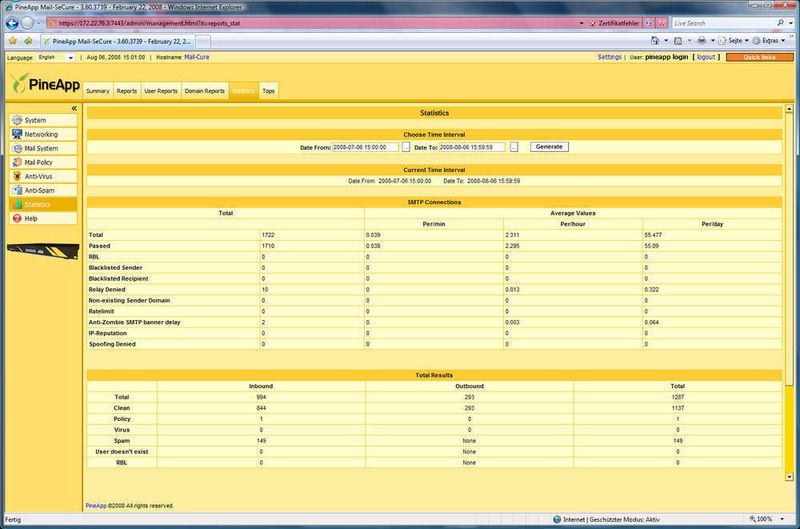800x529 pixels.
Task: Open the Live Search options dropdown arrow
Action: click(x=791, y=23)
